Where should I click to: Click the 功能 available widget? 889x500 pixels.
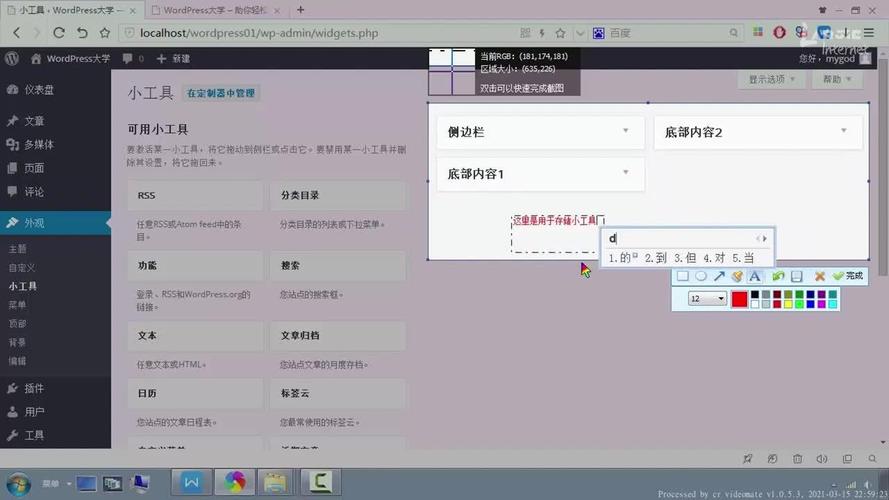[195, 265]
